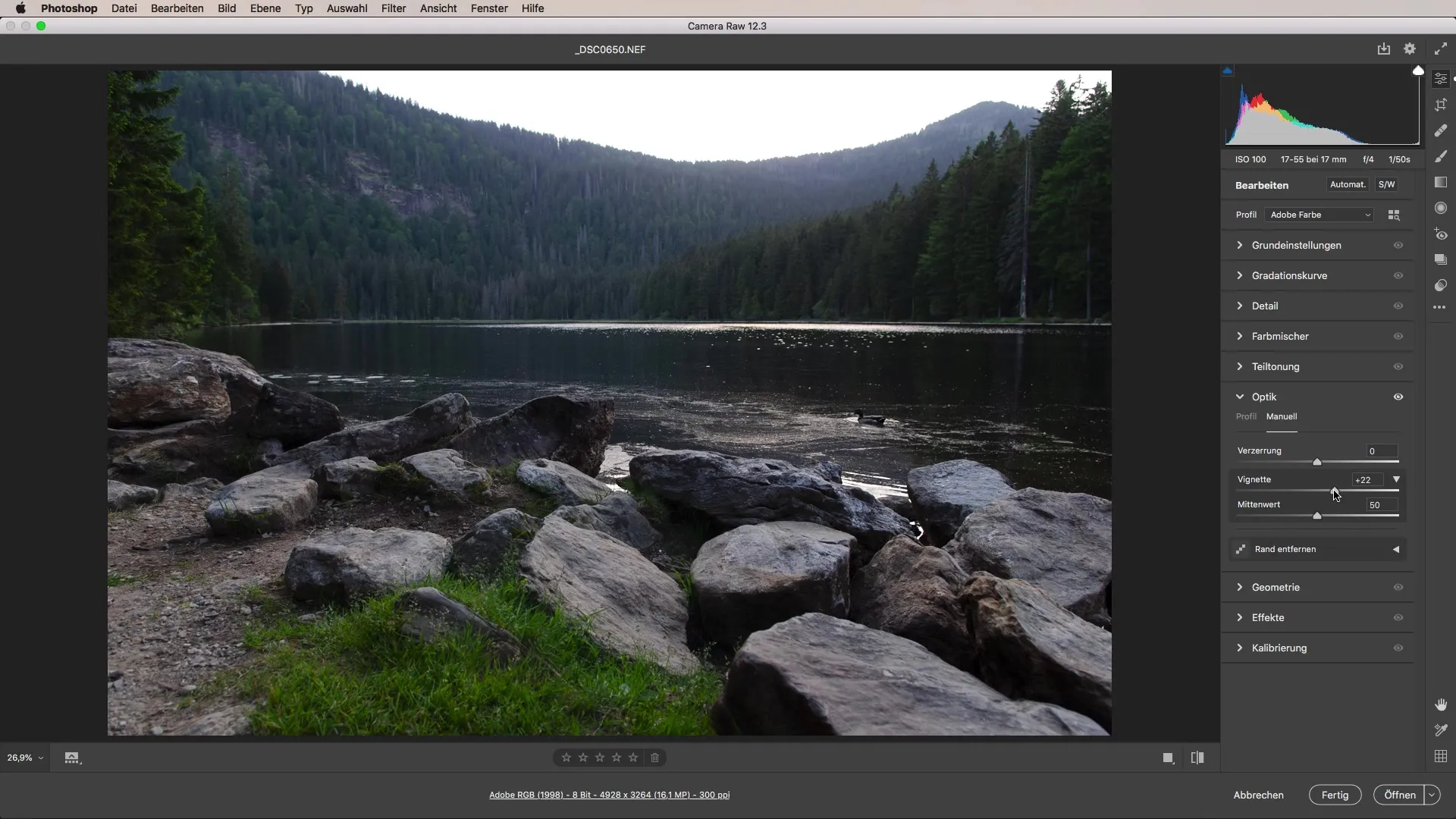Open the arrow dropdown beside Öffnen
Viewport: 1456px width, 819px height.
pyautogui.click(x=1432, y=795)
